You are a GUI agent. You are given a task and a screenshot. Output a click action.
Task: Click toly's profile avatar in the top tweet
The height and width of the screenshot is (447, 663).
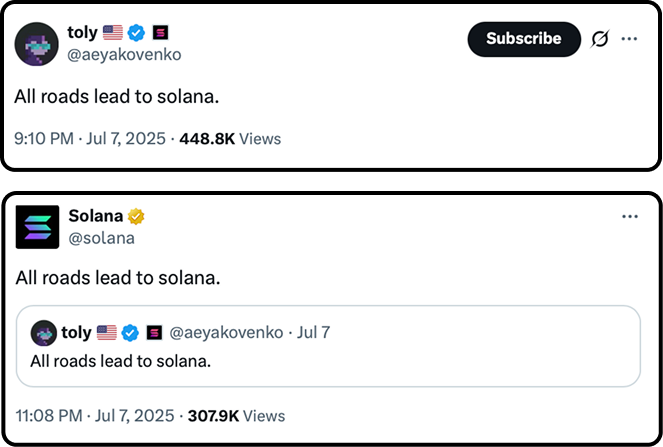coord(36,44)
